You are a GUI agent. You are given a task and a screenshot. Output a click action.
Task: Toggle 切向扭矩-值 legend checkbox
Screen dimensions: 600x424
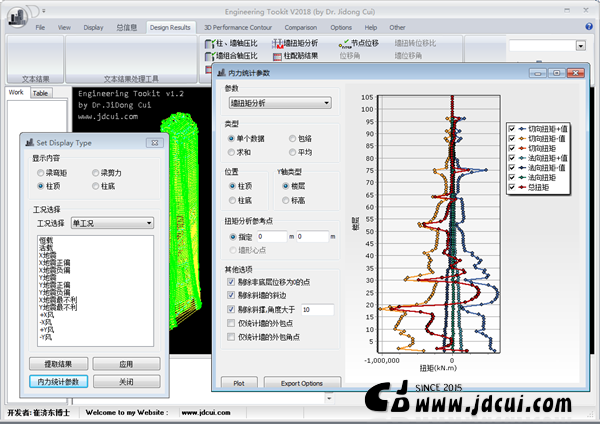pyautogui.click(x=512, y=139)
